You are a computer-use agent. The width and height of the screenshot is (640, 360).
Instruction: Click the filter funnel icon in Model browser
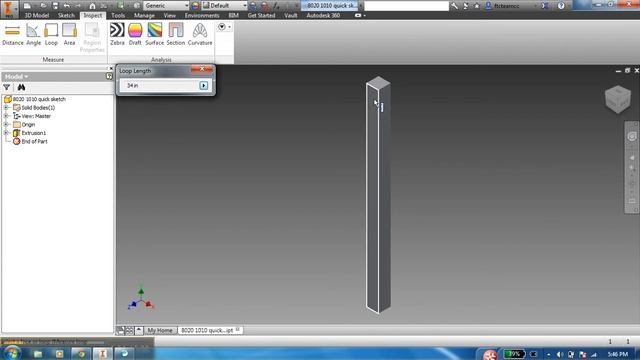[7, 87]
